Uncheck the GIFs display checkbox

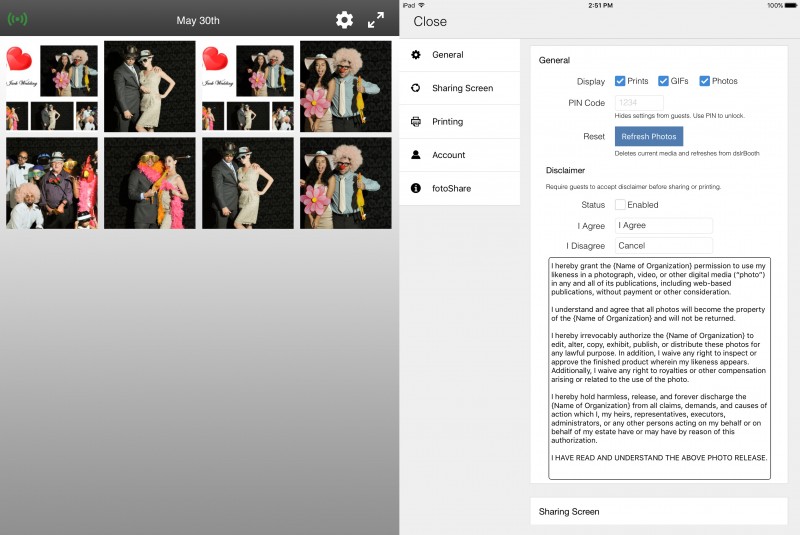pyautogui.click(x=663, y=81)
